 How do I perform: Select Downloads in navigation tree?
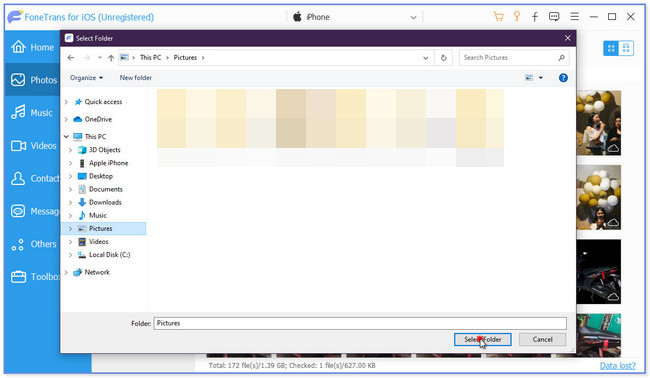(105, 202)
